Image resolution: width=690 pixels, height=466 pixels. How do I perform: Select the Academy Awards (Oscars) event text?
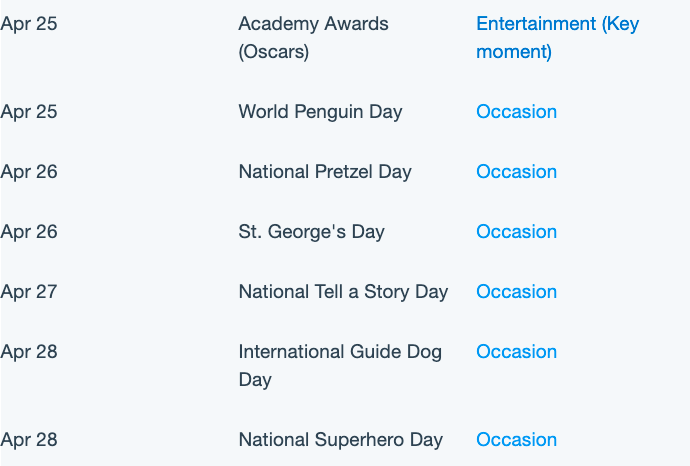tap(313, 38)
